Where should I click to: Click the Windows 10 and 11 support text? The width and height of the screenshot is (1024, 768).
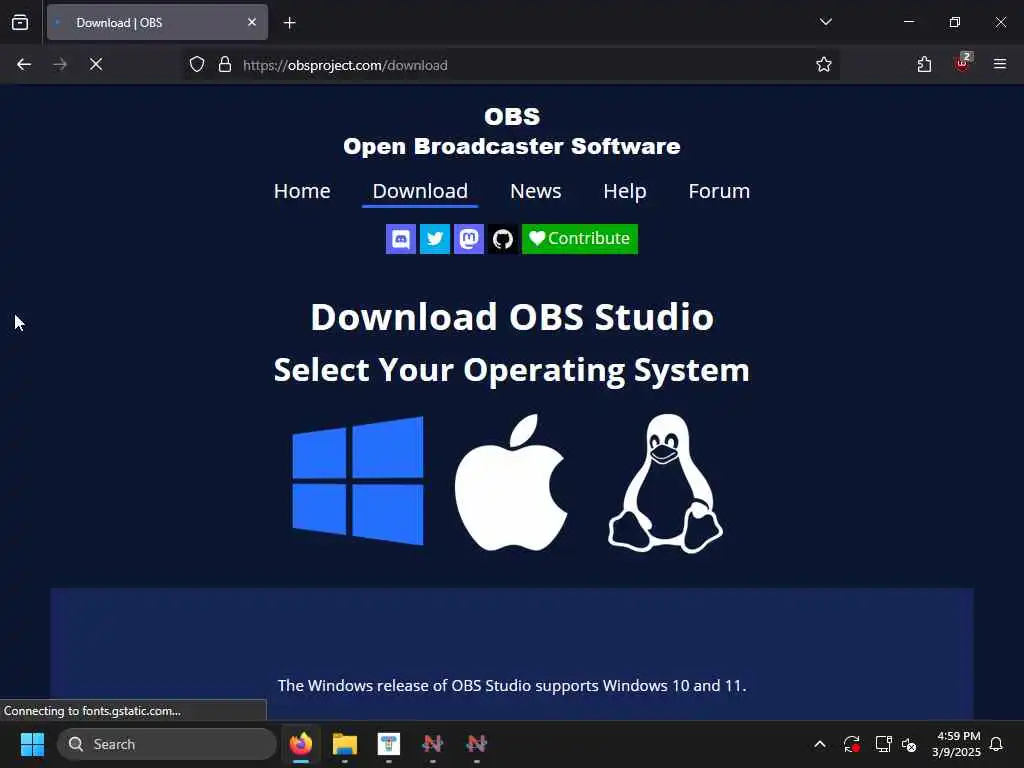[x=512, y=686]
